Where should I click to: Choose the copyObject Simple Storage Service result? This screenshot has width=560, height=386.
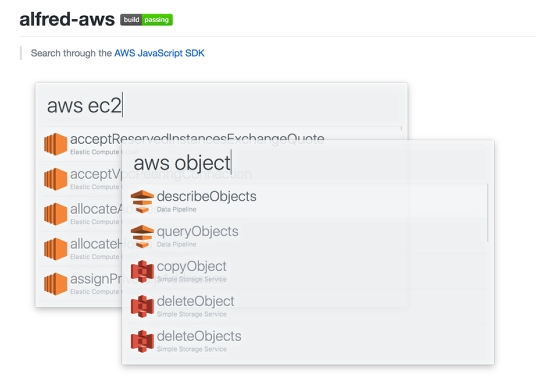tap(308, 272)
